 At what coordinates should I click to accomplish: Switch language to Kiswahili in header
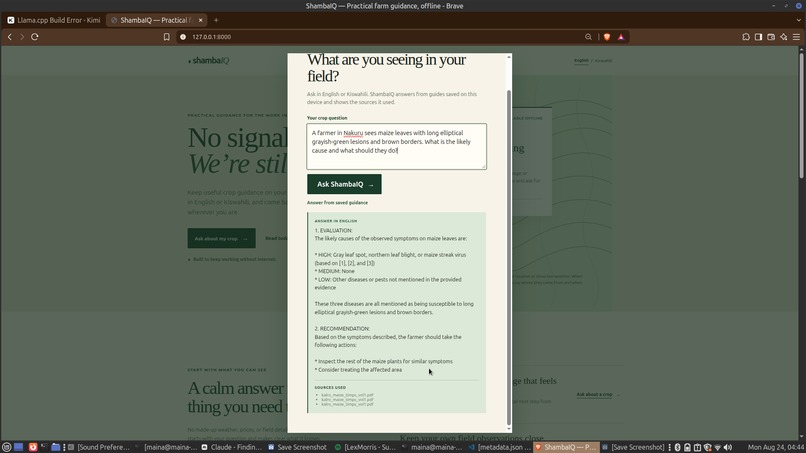pyautogui.click(x=603, y=61)
